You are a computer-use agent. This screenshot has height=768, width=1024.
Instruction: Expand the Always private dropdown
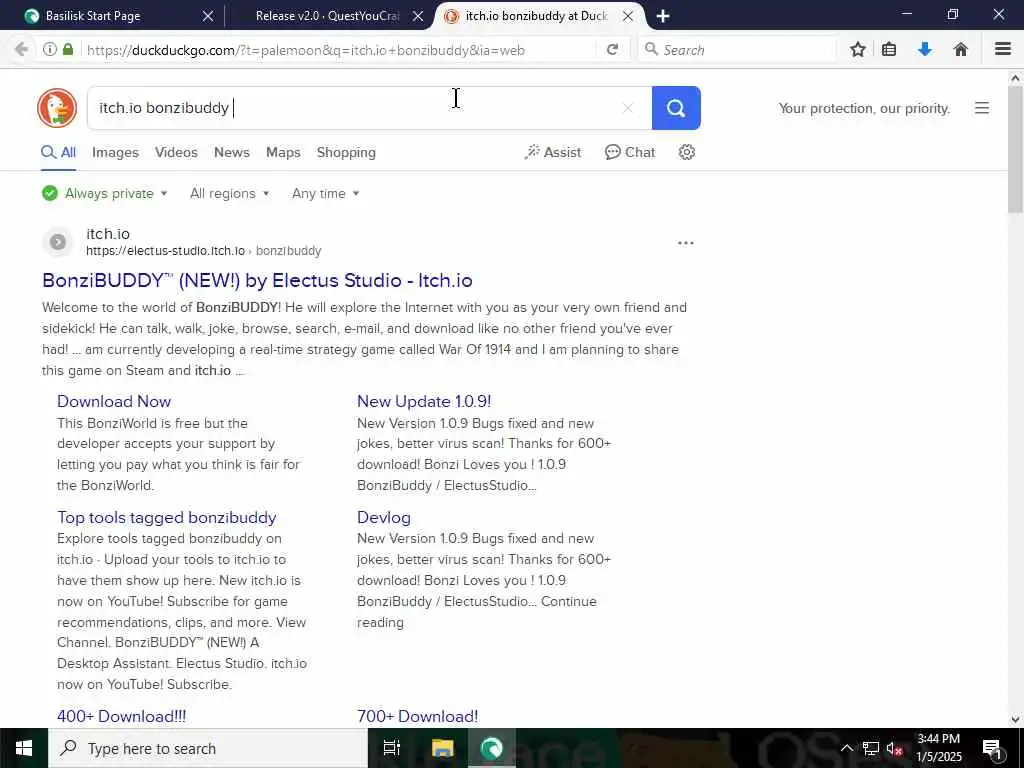[104, 193]
